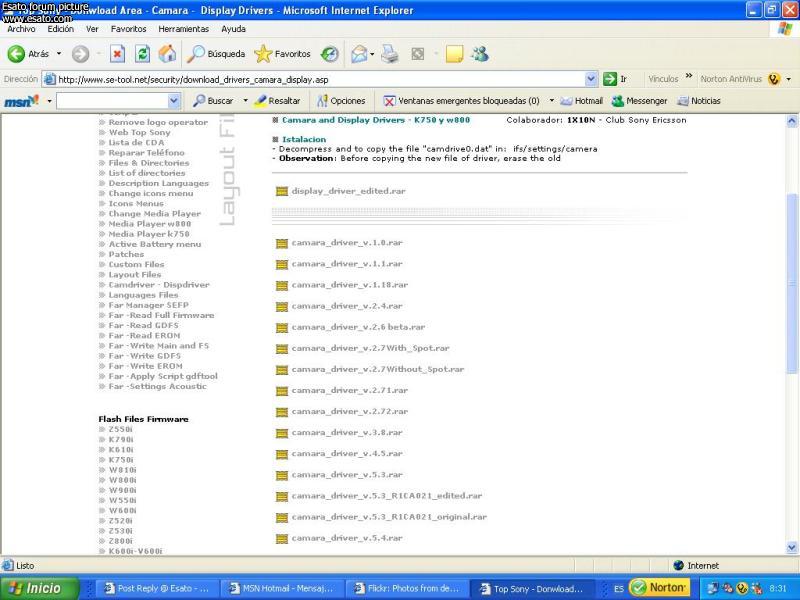
Task: Print the page with printer icon
Action: pyautogui.click(x=390, y=54)
